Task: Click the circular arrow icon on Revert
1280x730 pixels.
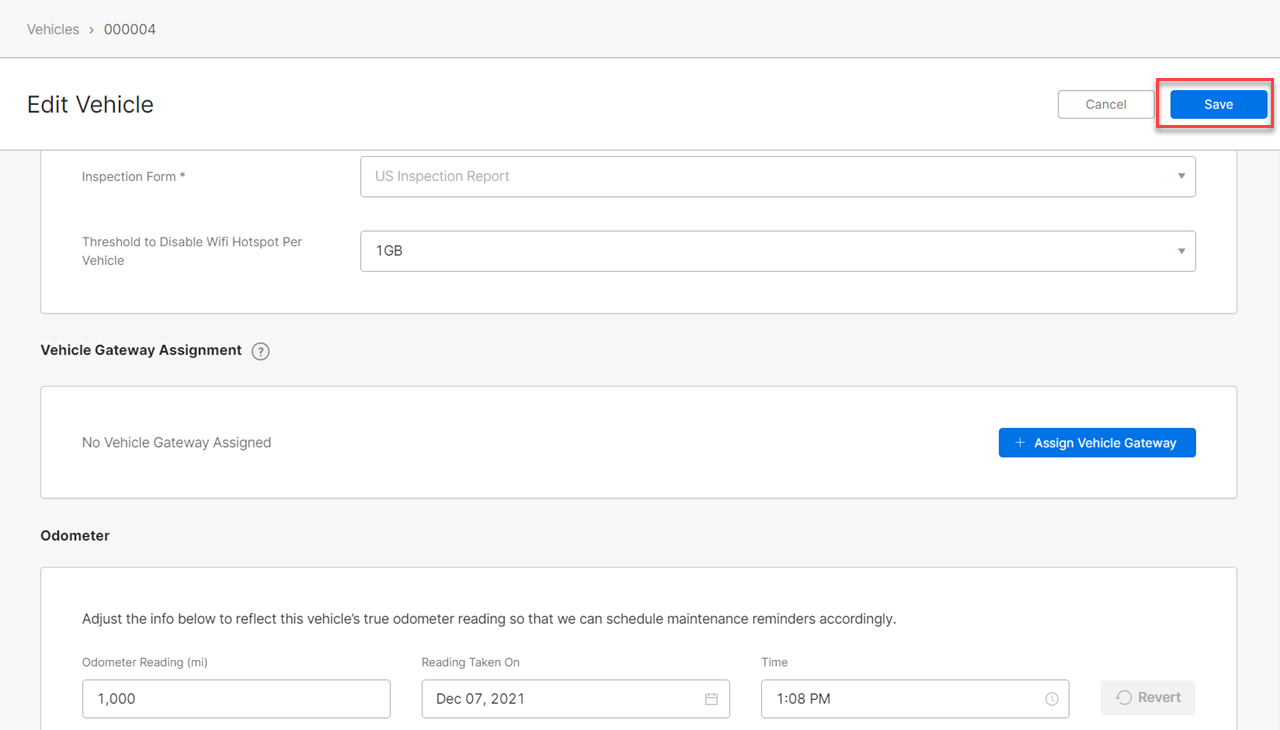Action: coord(1124,698)
